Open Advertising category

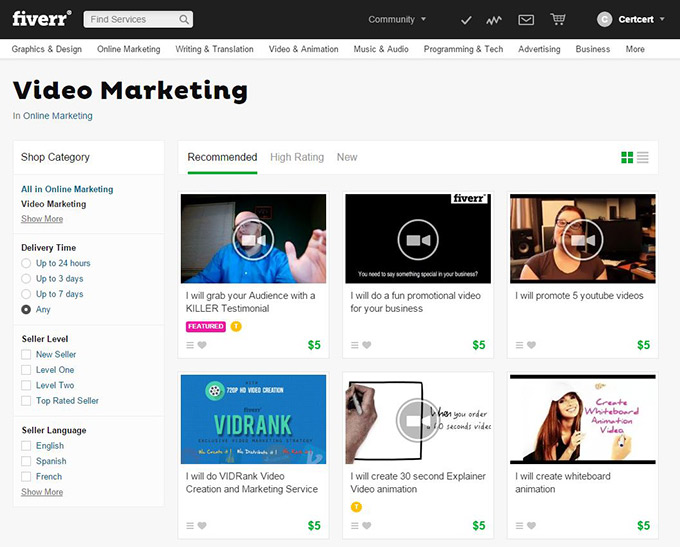[x=539, y=49]
